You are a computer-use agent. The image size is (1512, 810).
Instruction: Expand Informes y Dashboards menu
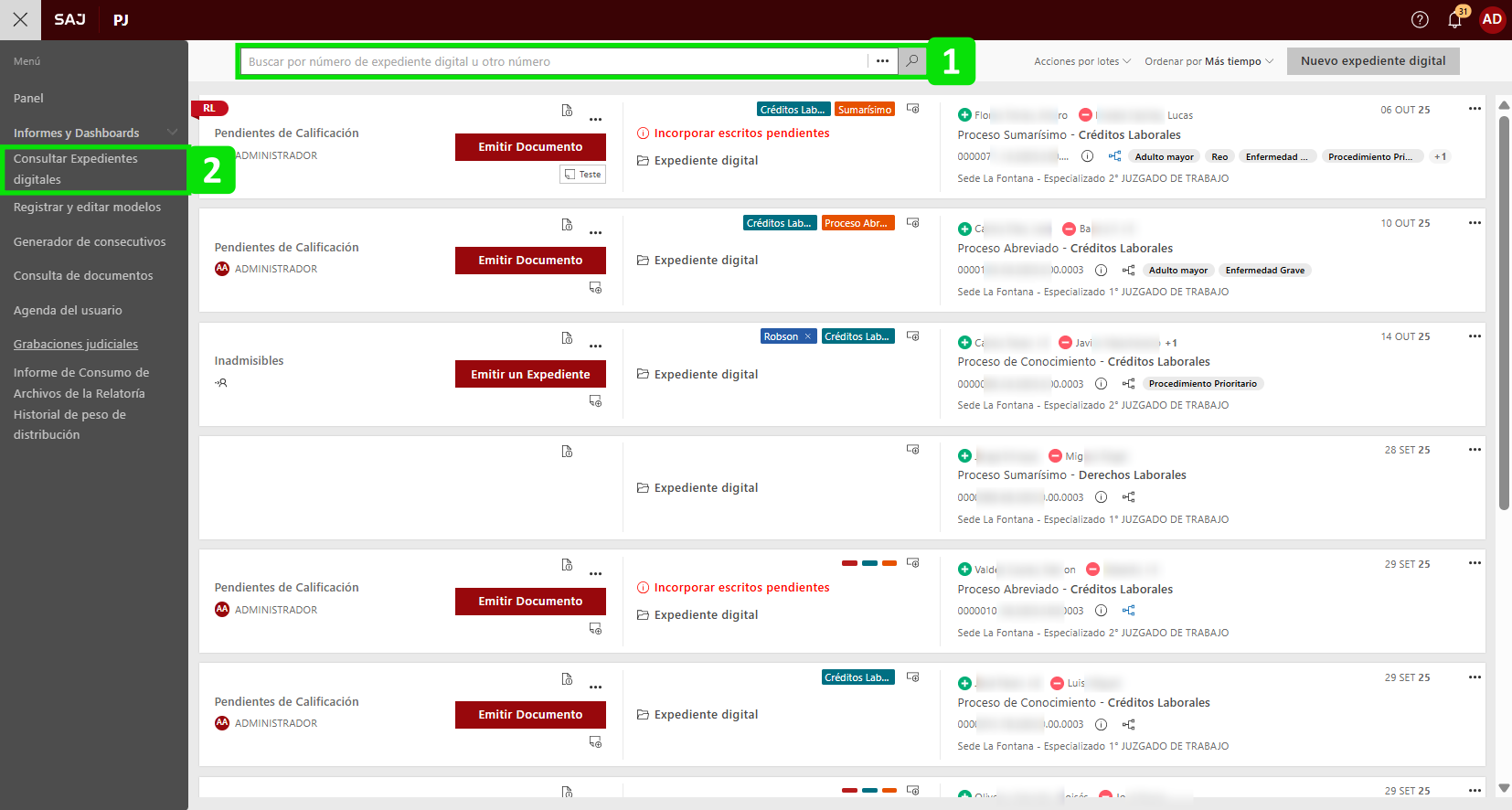[x=172, y=133]
